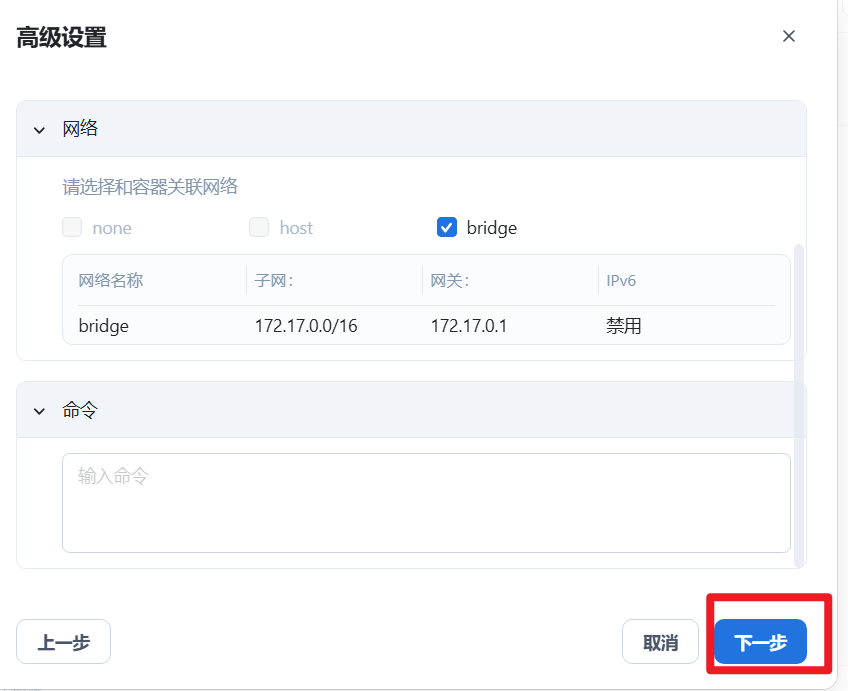The height and width of the screenshot is (691, 848).
Task: Click the gateway value 172.17.0.1
Action: point(469,326)
